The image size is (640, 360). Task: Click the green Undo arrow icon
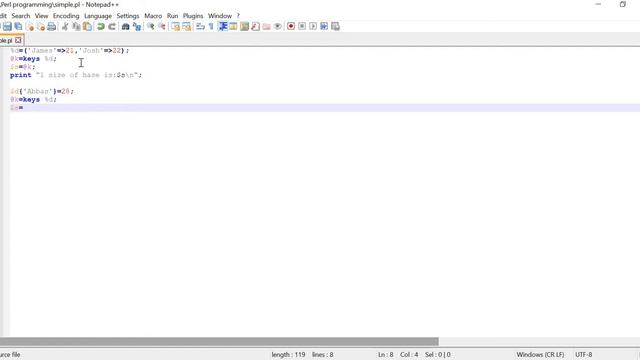tap(101, 27)
